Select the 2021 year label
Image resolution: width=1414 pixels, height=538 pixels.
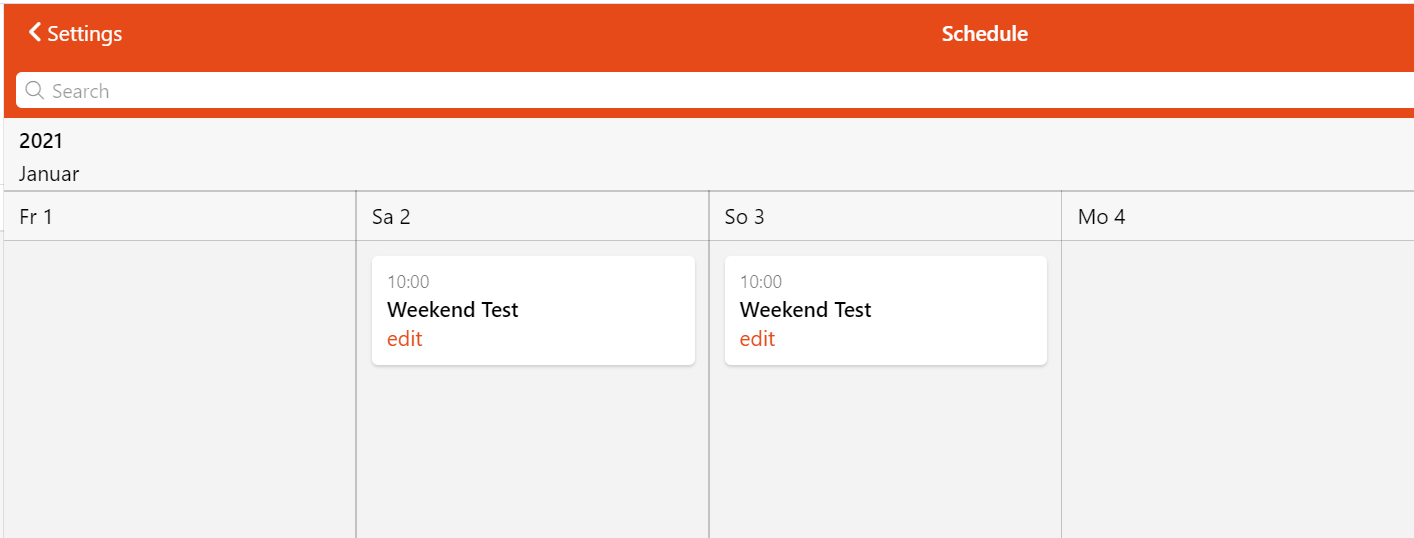[41, 141]
